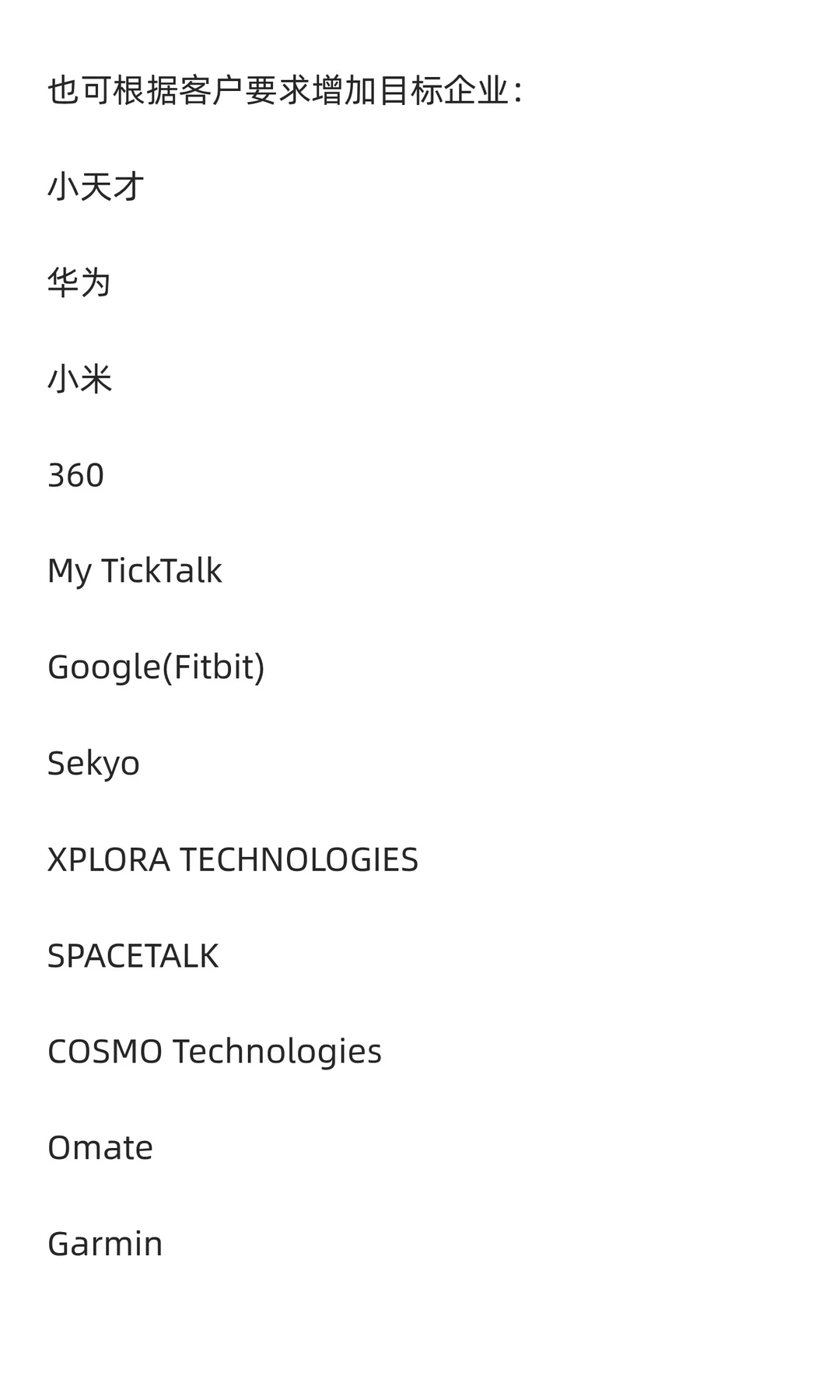Click 增加 in the heading line
This screenshot has width=840, height=1400.
click(x=343, y=91)
